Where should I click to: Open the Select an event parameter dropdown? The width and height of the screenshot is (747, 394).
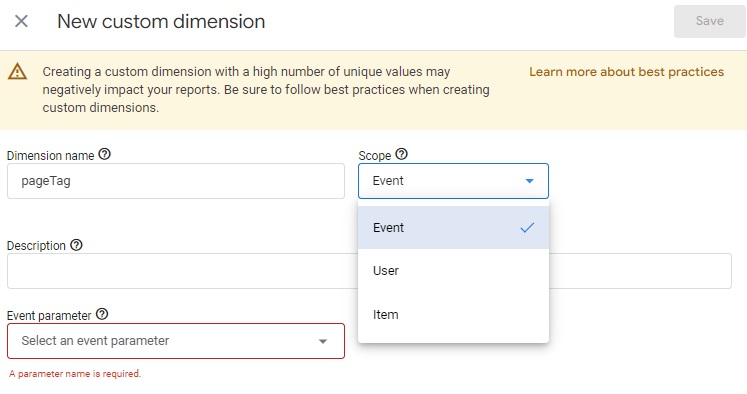point(176,341)
